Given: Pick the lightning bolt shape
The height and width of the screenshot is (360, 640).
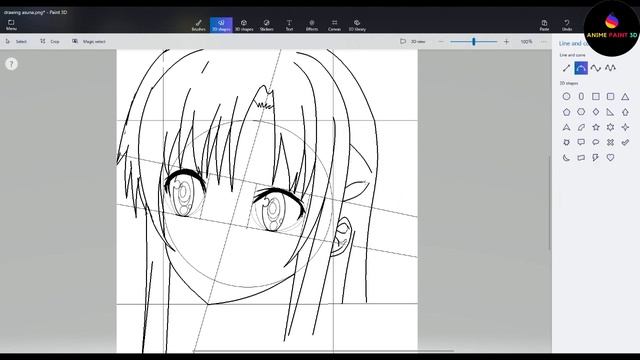Looking at the screenshot, I should (x=596, y=158).
